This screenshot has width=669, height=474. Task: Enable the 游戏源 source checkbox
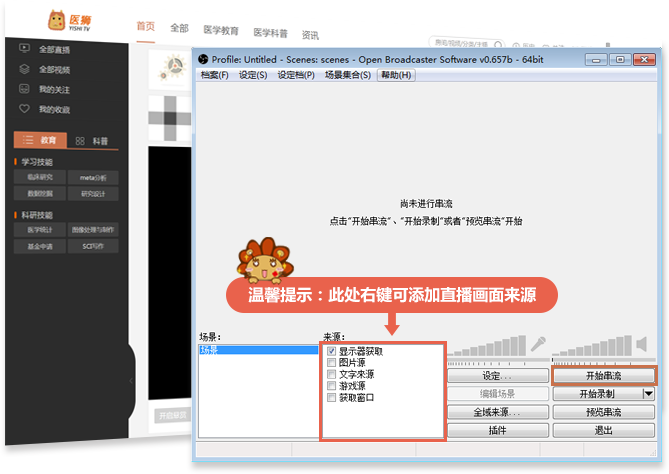point(332,386)
